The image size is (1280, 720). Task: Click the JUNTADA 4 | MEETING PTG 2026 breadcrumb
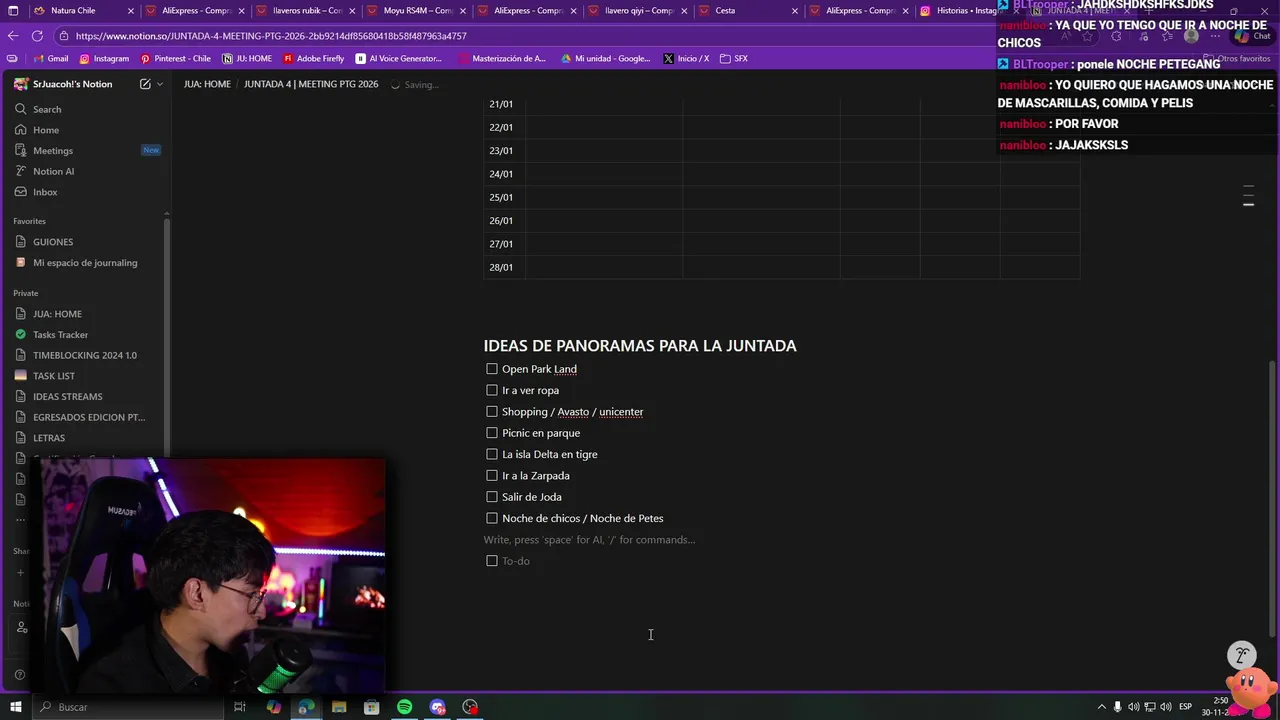(311, 84)
